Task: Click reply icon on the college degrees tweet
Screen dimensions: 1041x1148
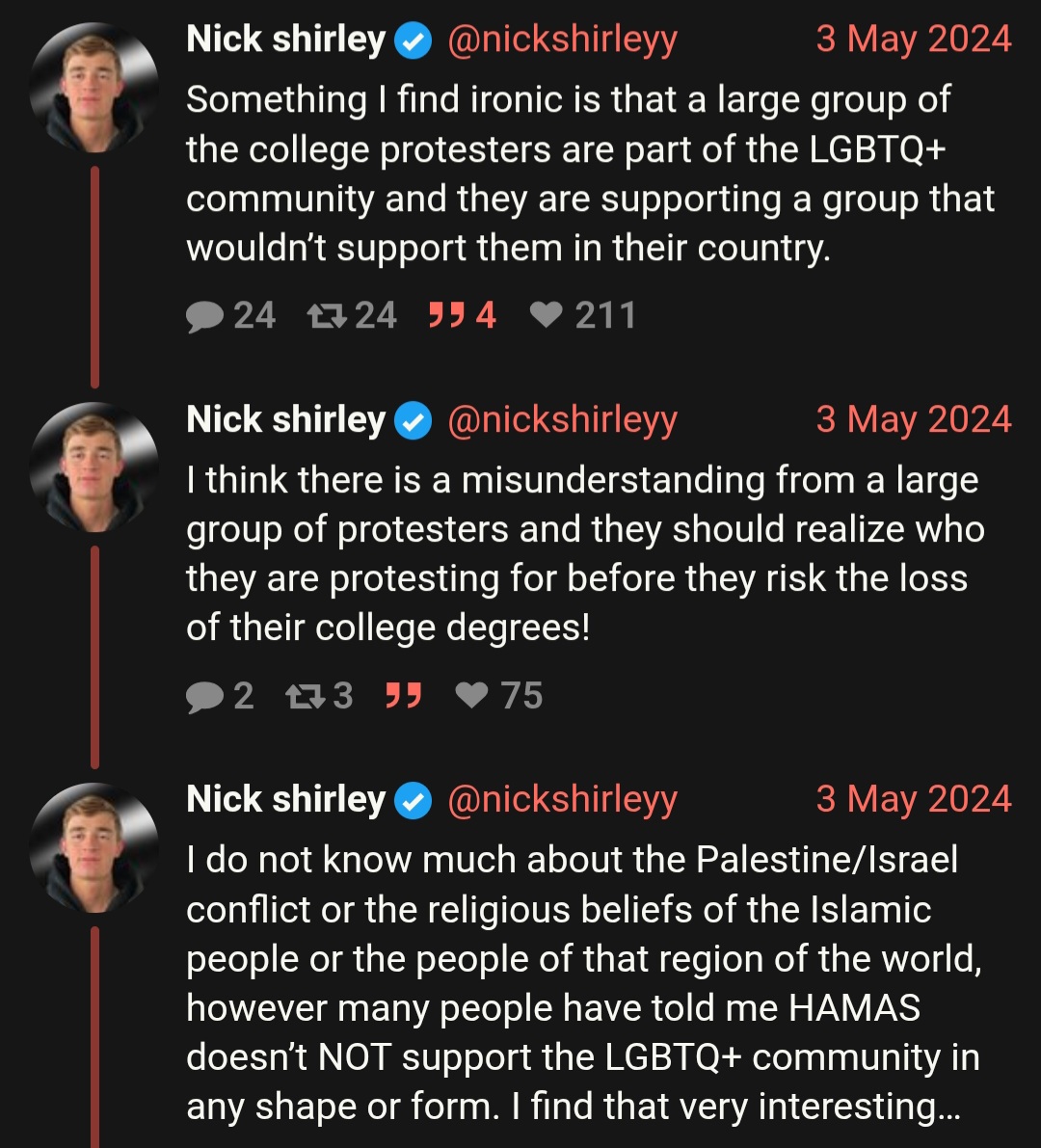Action: [204, 696]
